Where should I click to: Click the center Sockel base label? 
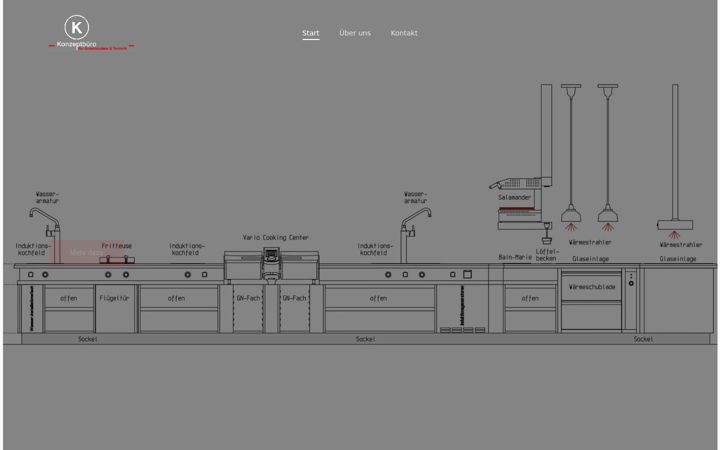[366, 339]
